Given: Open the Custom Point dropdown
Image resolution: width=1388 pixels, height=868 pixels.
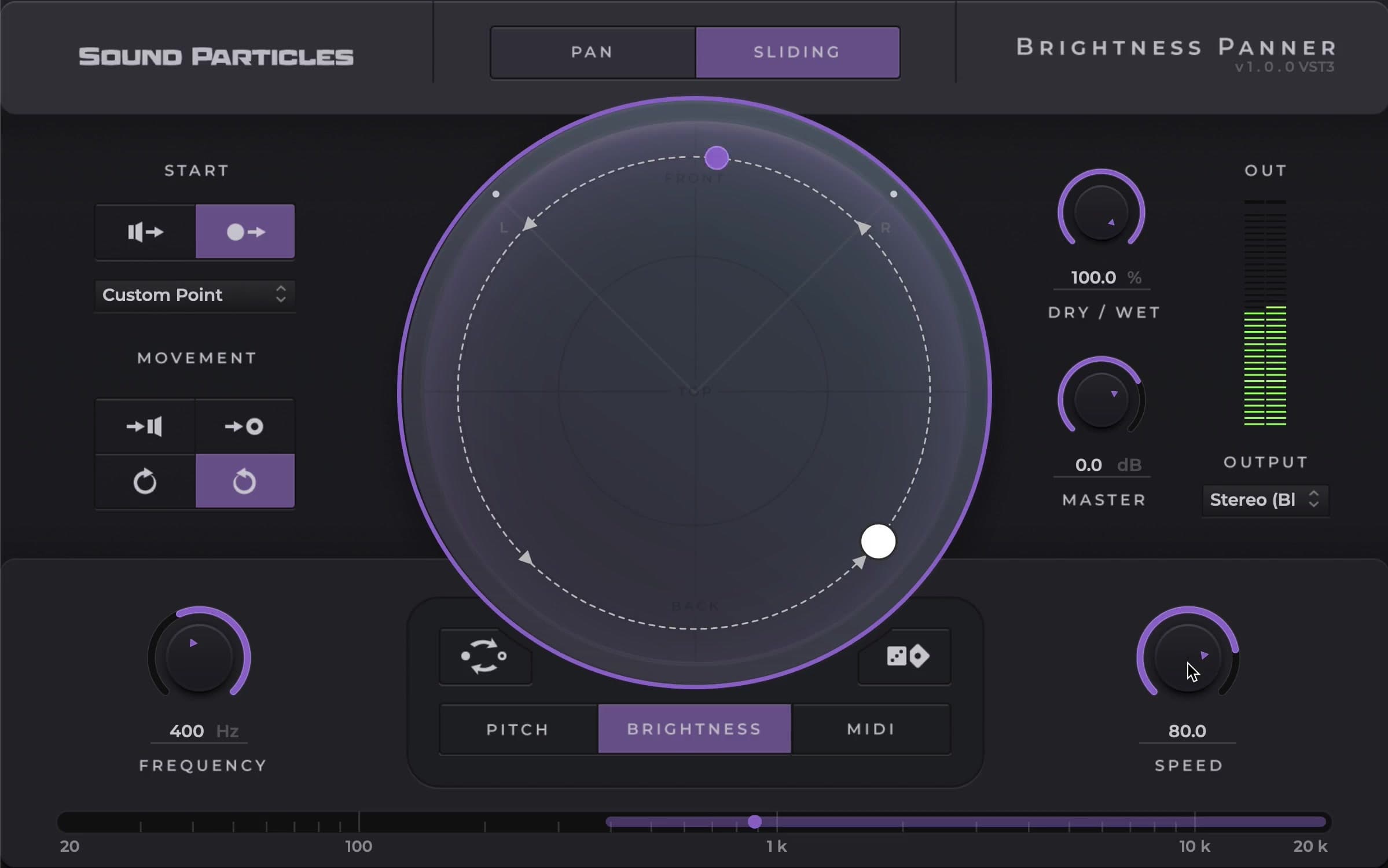Looking at the screenshot, I should 195,295.
